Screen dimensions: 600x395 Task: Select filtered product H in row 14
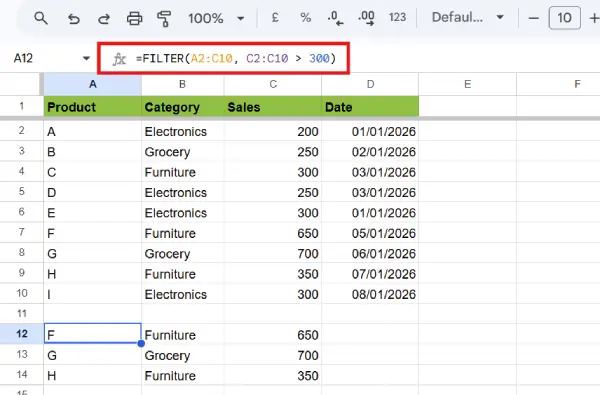[x=93, y=375]
